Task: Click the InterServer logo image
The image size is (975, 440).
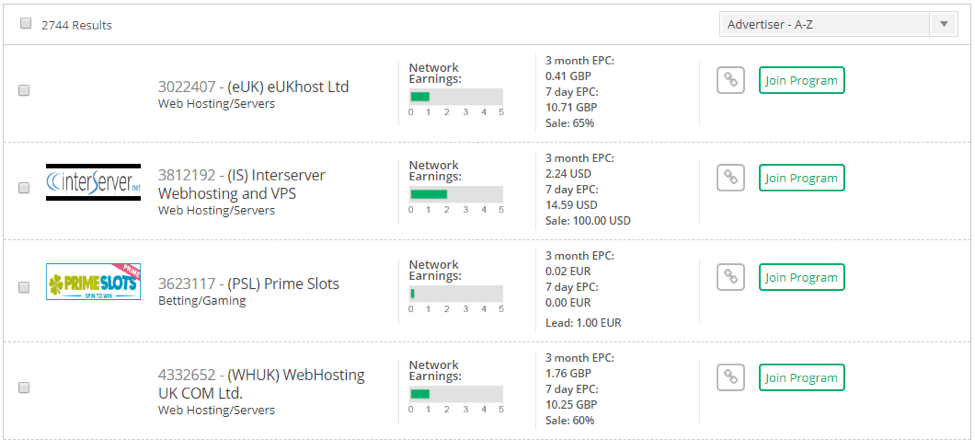Action: tap(93, 183)
